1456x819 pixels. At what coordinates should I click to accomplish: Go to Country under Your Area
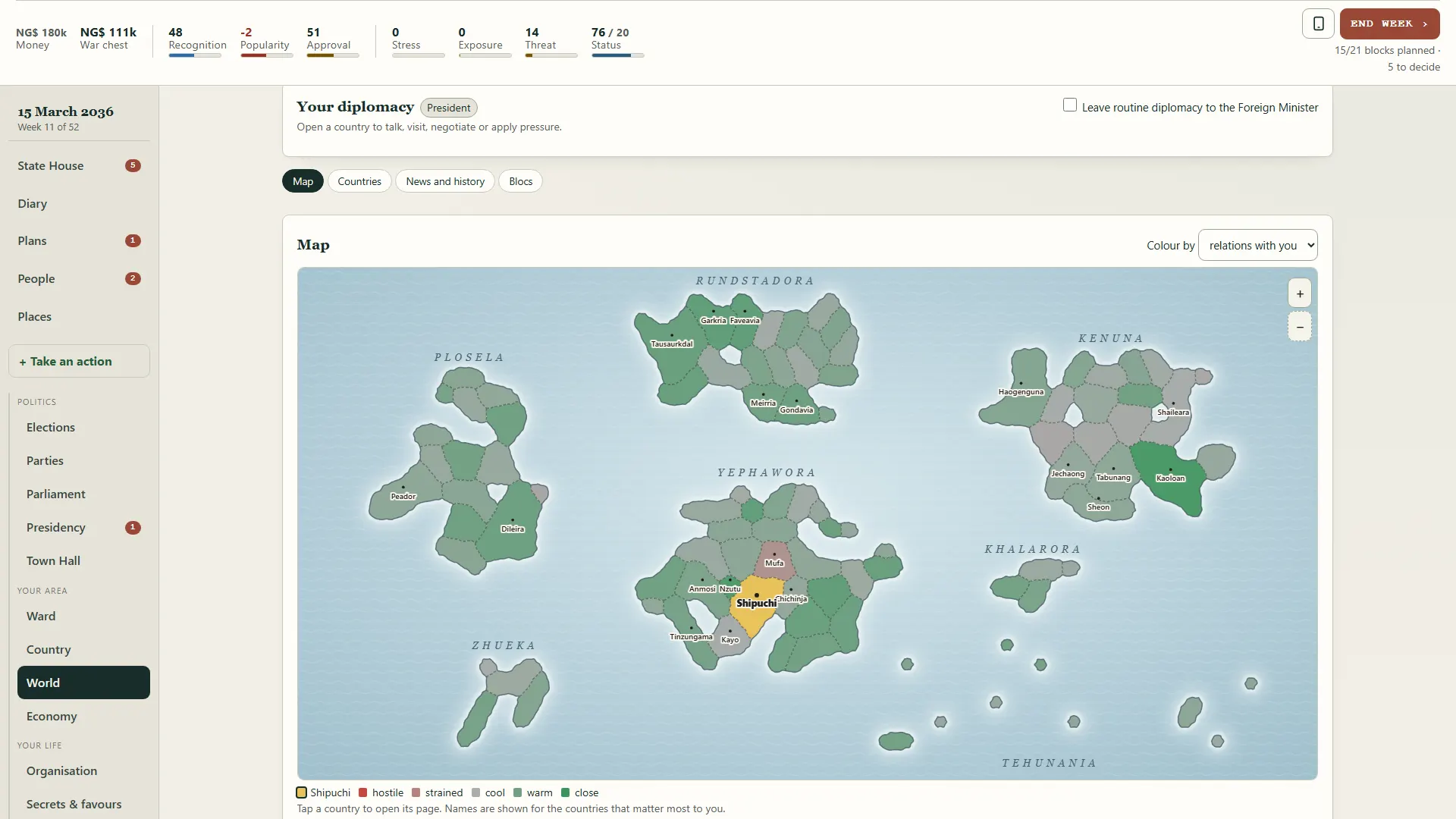83,649
